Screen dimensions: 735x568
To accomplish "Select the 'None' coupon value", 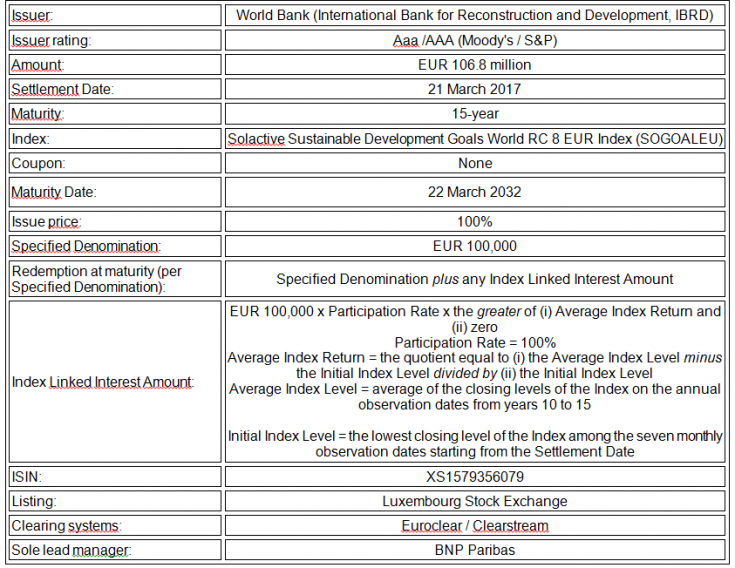I will [475, 163].
